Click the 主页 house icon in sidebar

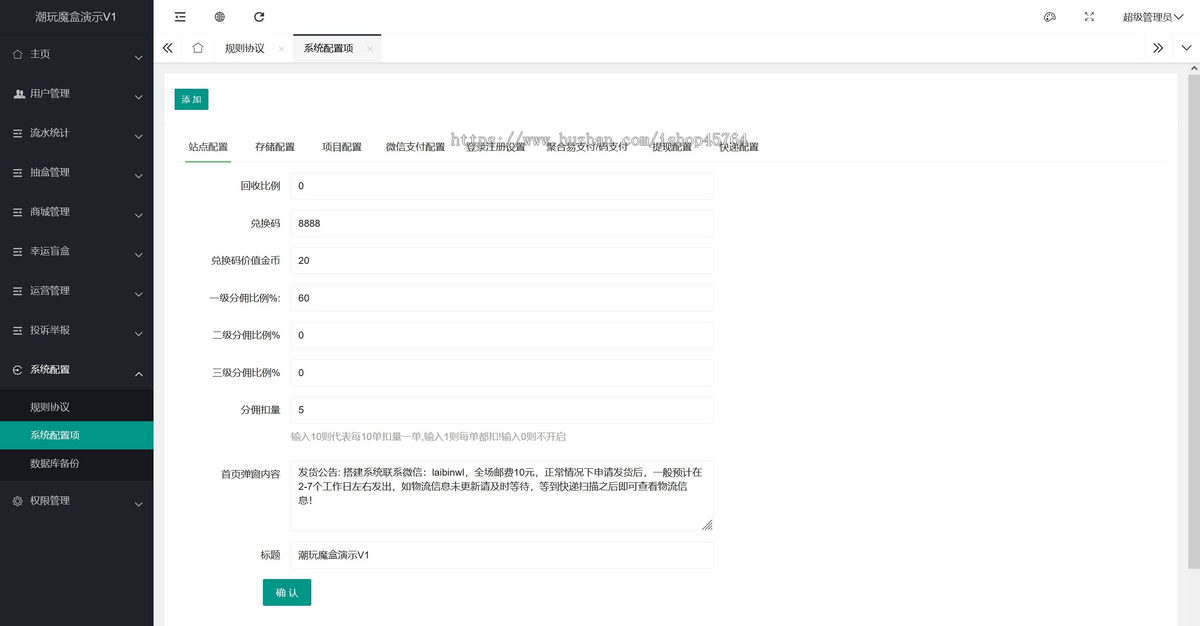coord(18,55)
